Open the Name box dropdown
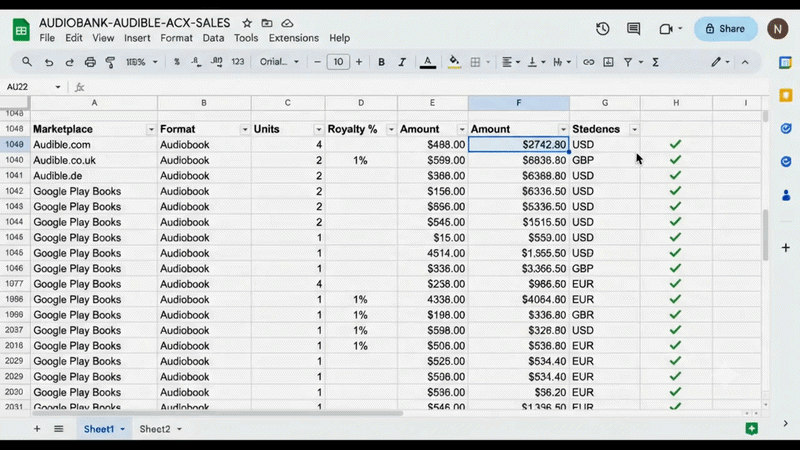The image size is (800, 450). point(58,87)
